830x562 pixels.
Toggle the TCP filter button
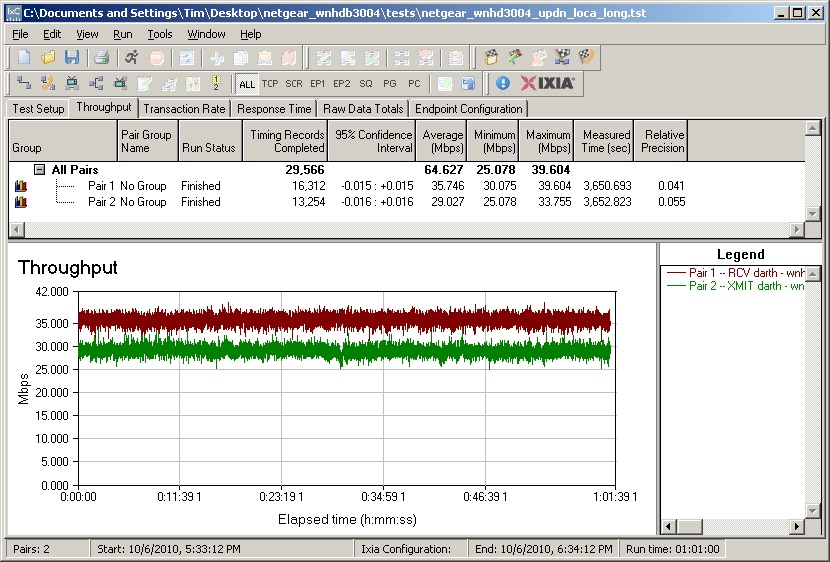tap(270, 84)
